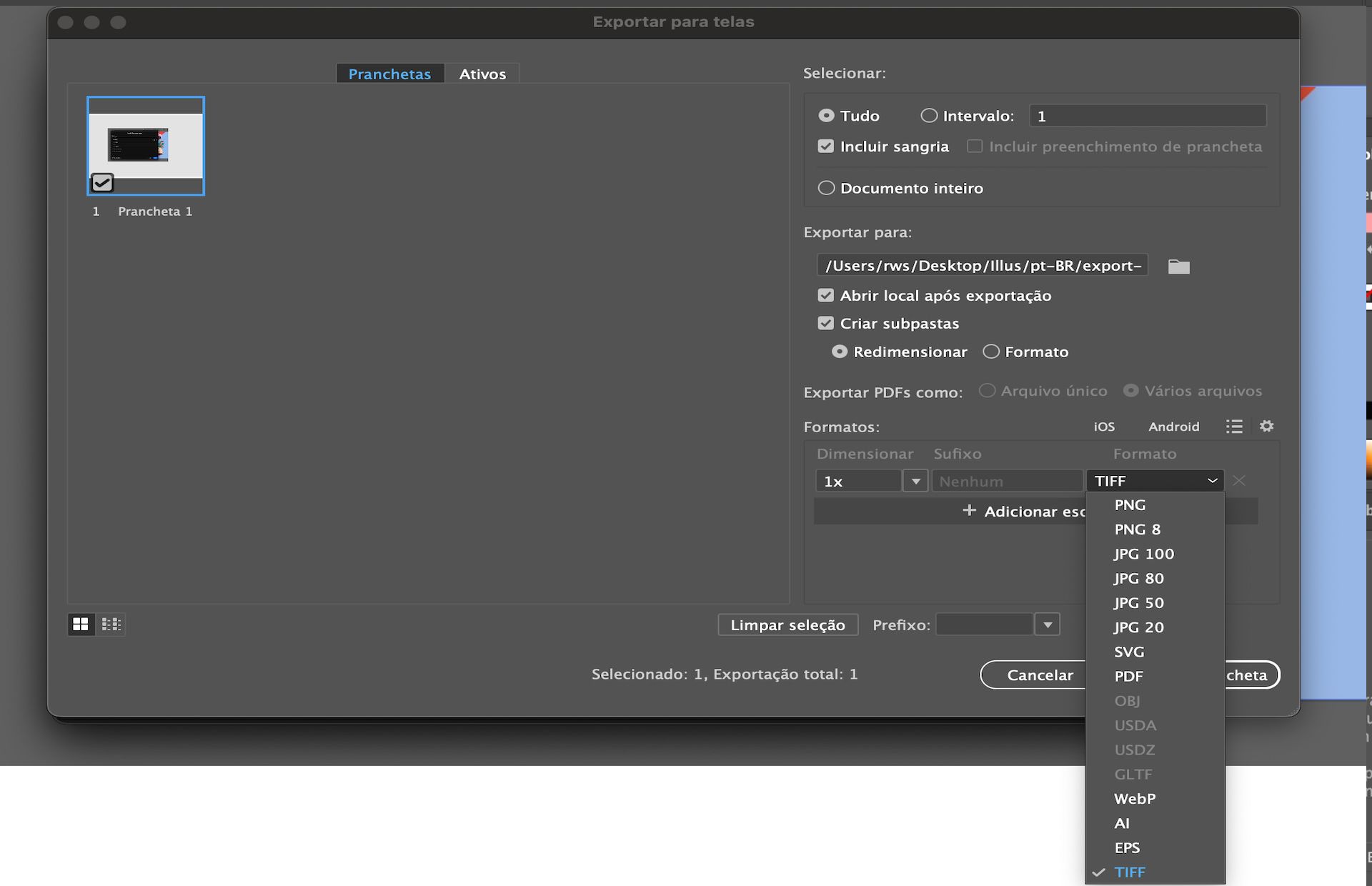Click the scale presets list icon
Image resolution: width=1372 pixels, height=886 pixels.
(x=1234, y=427)
